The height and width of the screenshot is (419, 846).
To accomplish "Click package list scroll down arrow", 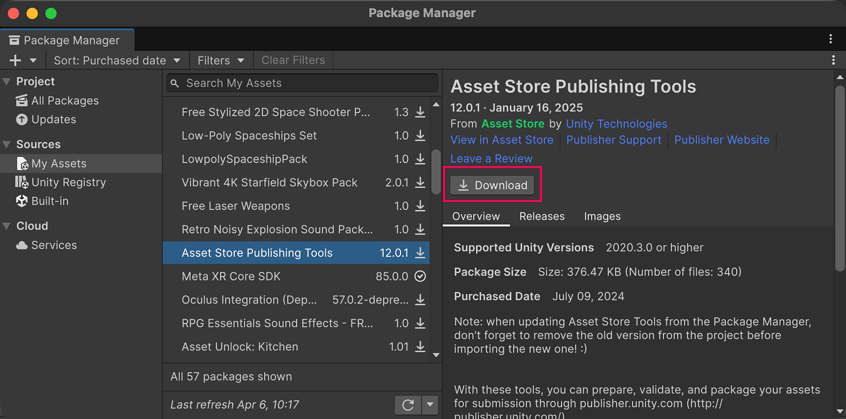I will pyautogui.click(x=436, y=355).
